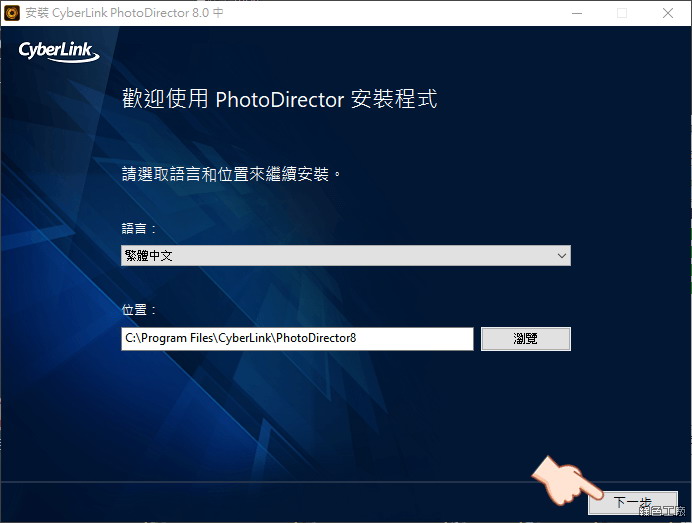This screenshot has width=692, height=523.
Task: Click the maximize button in title bar
Action: coord(622,13)
